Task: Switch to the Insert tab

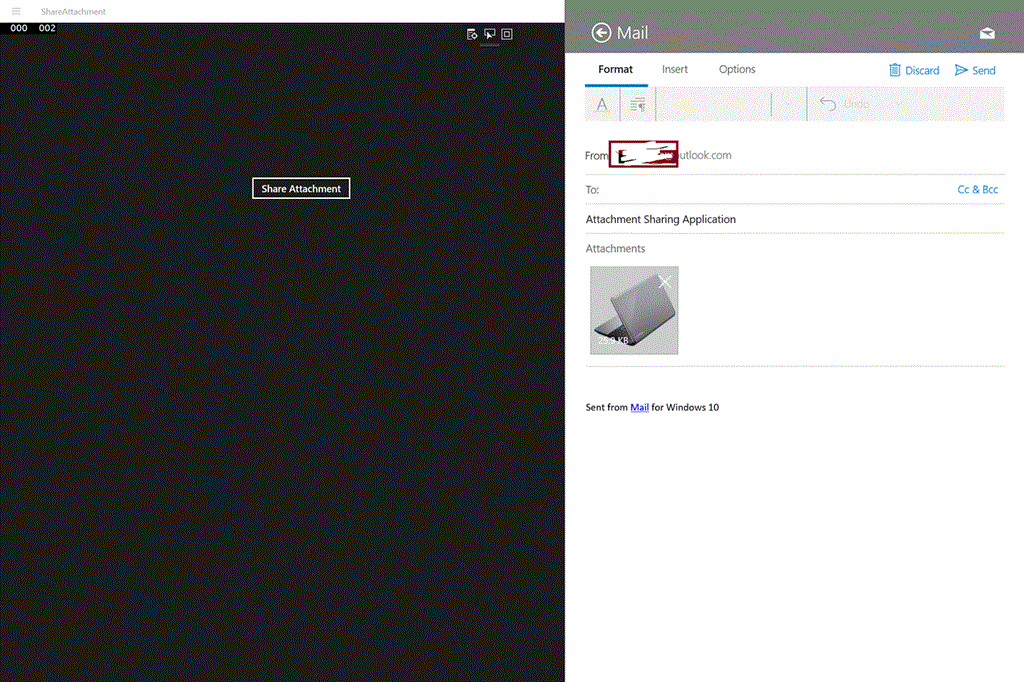Action: click(x=675, y=69)
